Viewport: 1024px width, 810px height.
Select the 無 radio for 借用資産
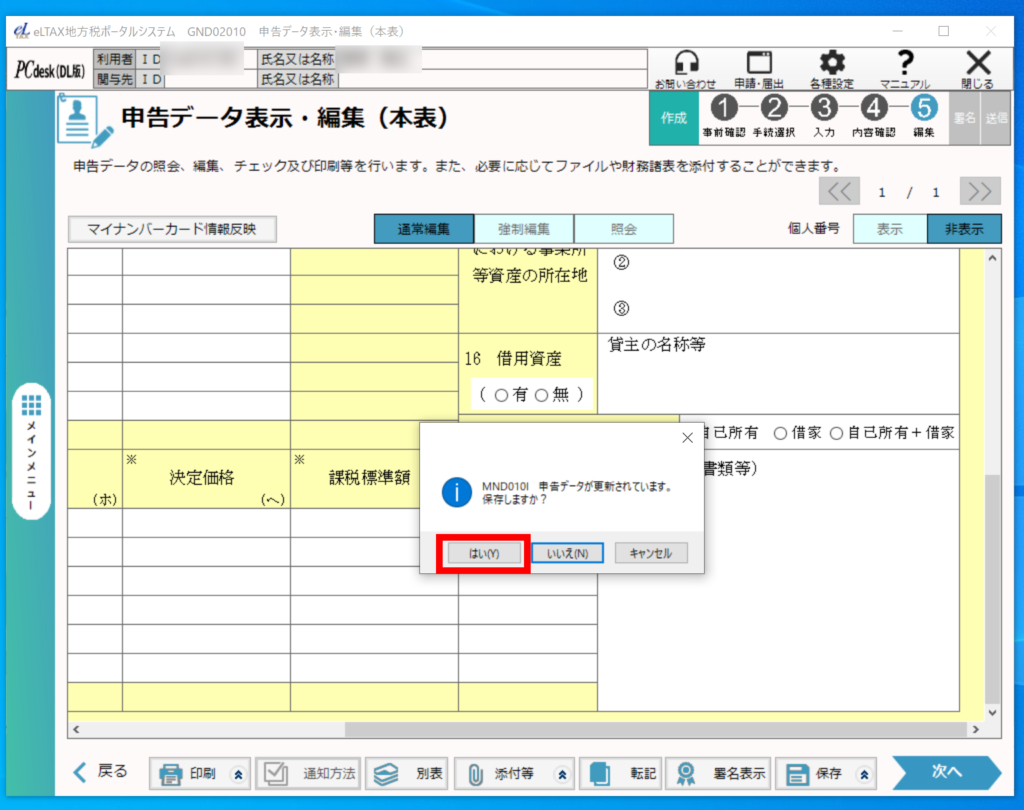point(542,395)
